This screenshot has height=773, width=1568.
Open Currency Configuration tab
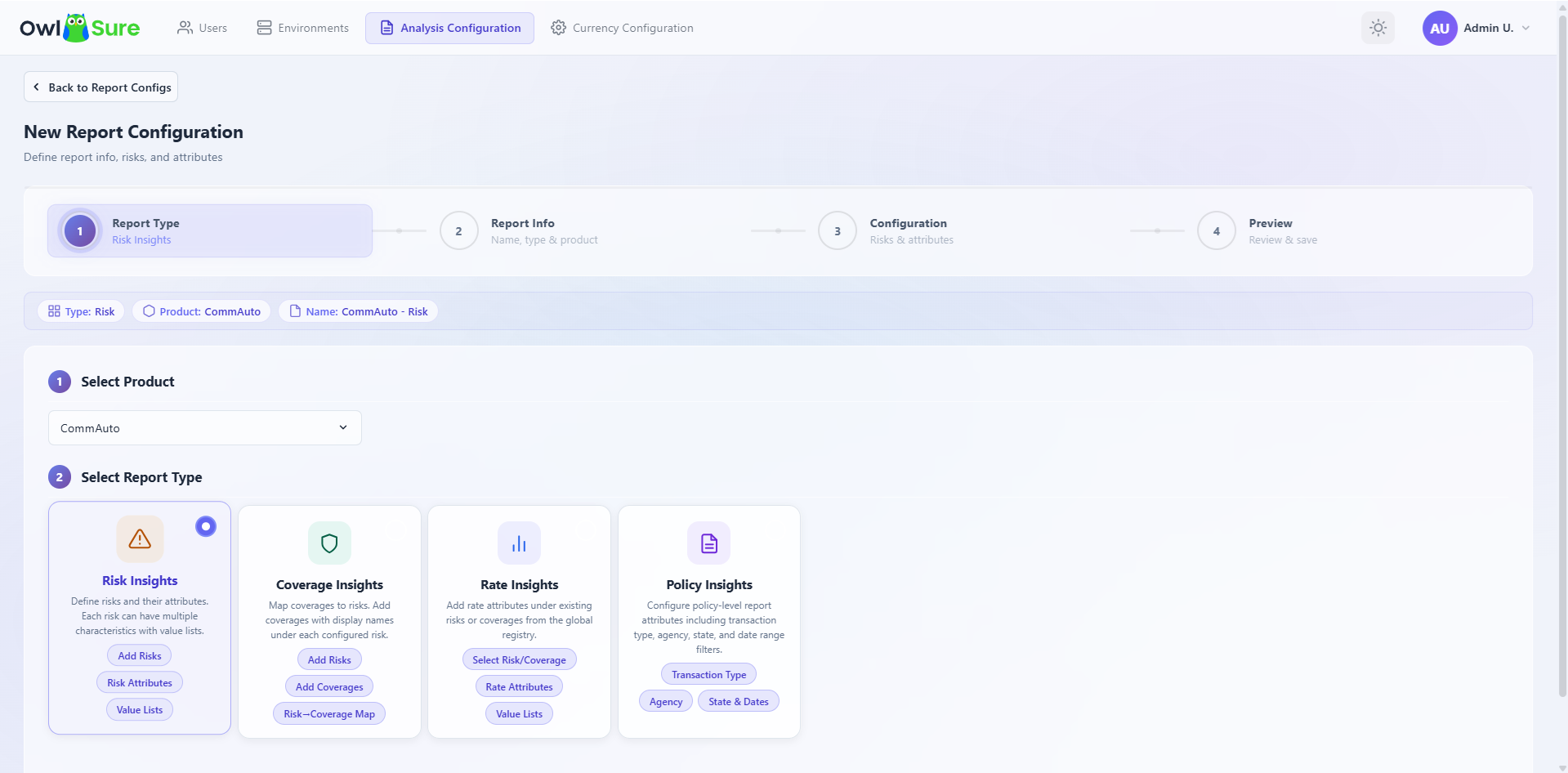tap(622, 28)
